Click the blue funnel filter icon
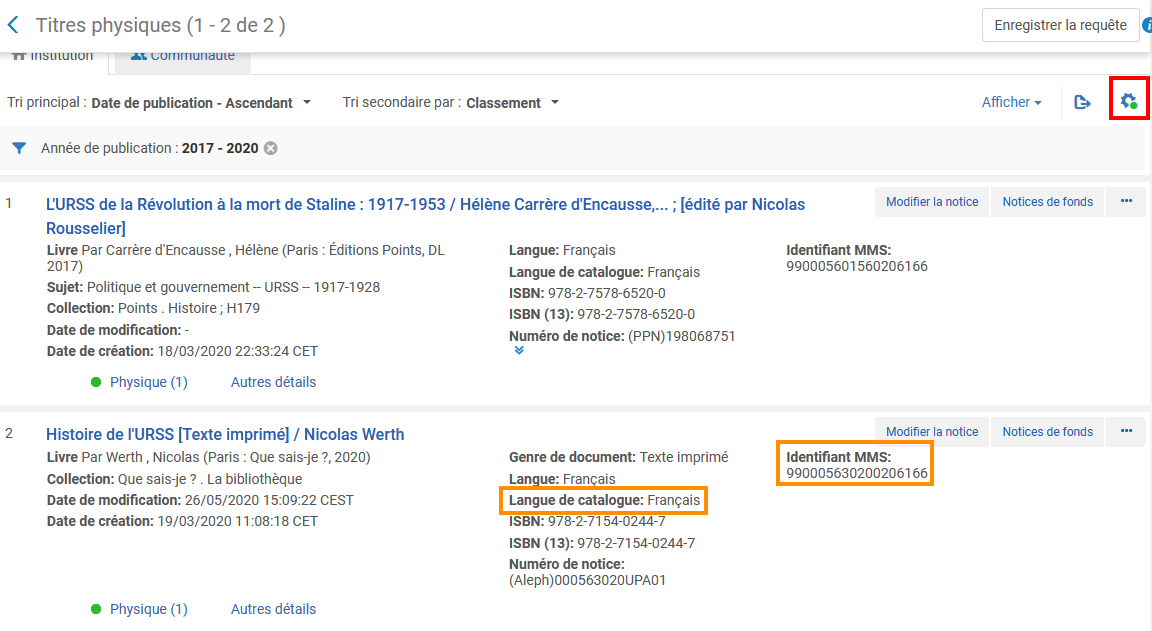The height and width of the screenshot is (631, 1152). click(x=19, y=148)
